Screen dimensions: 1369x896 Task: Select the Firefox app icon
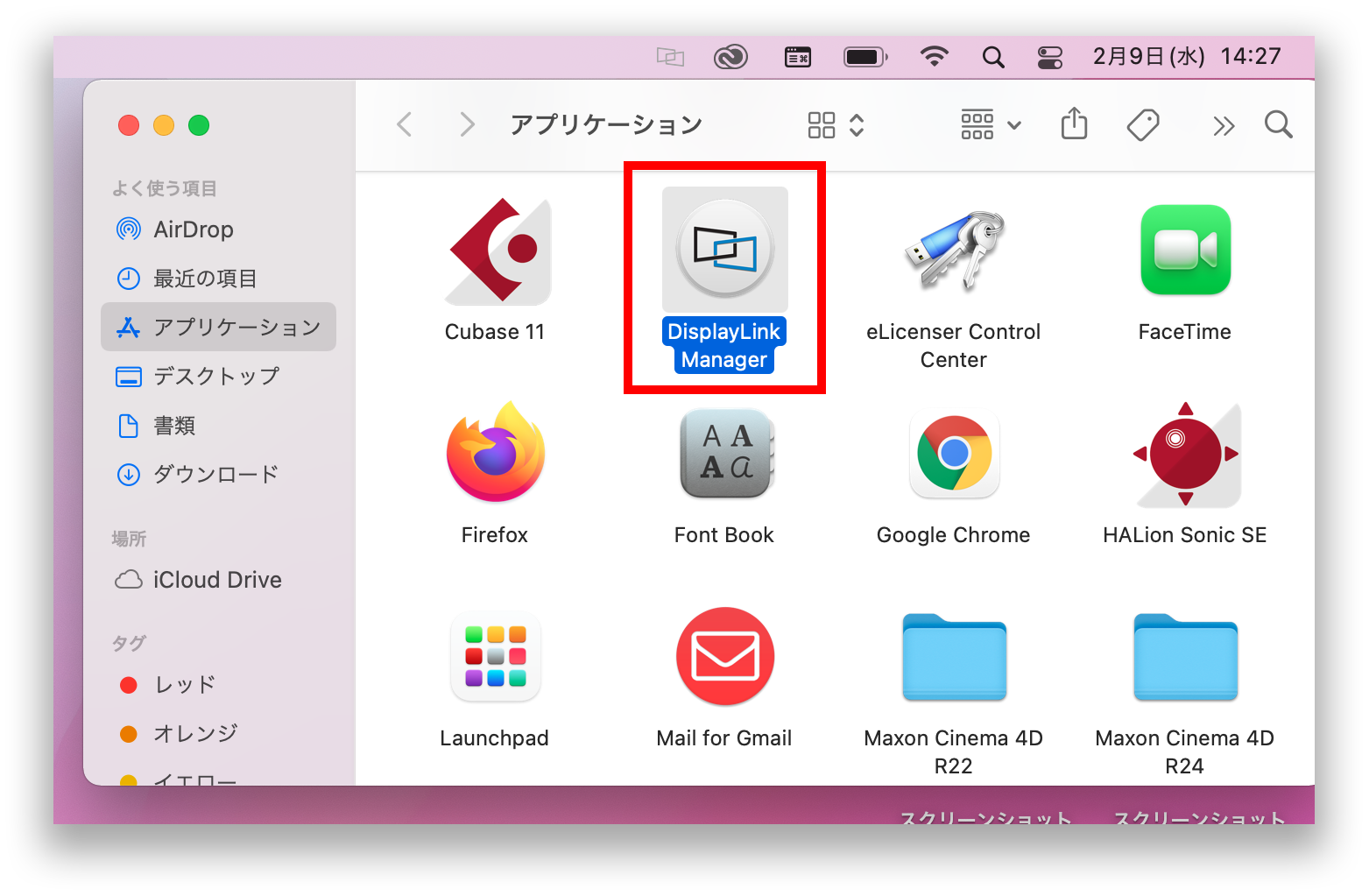[496, 452]
